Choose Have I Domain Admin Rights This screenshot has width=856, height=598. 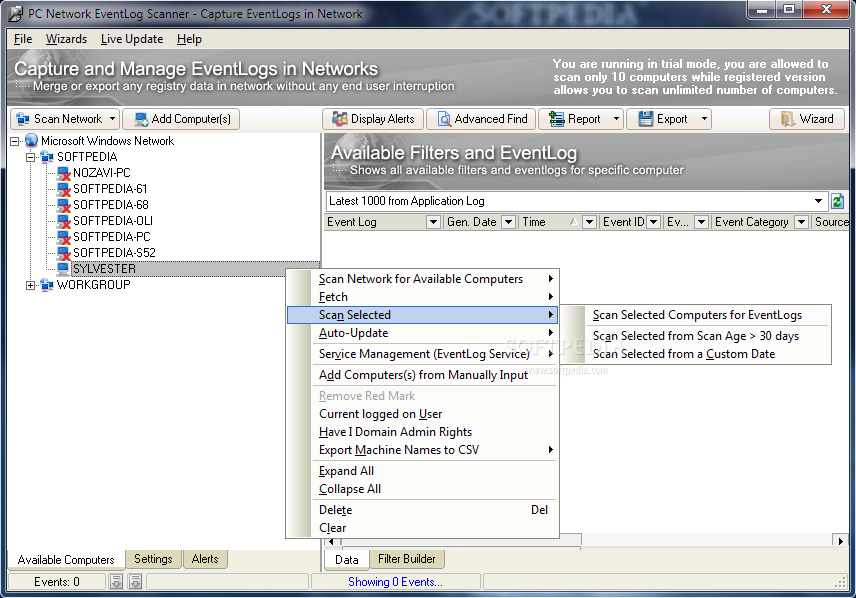pos(423,431)
